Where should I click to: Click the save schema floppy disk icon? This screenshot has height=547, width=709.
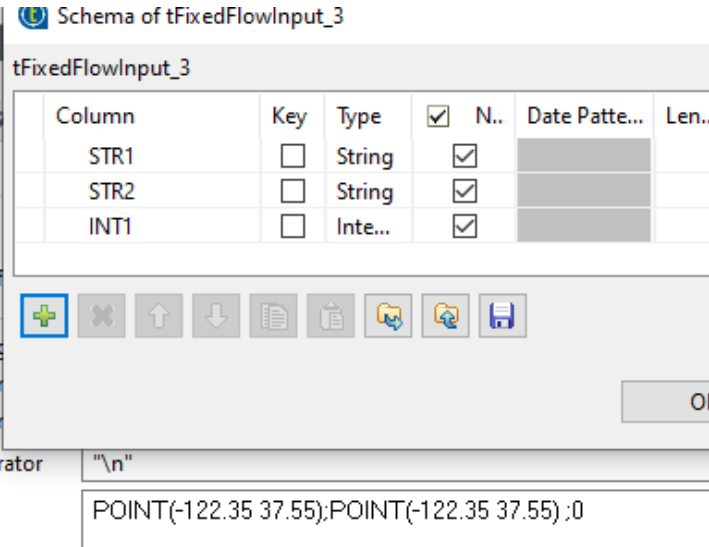click(x=501, y=316)
